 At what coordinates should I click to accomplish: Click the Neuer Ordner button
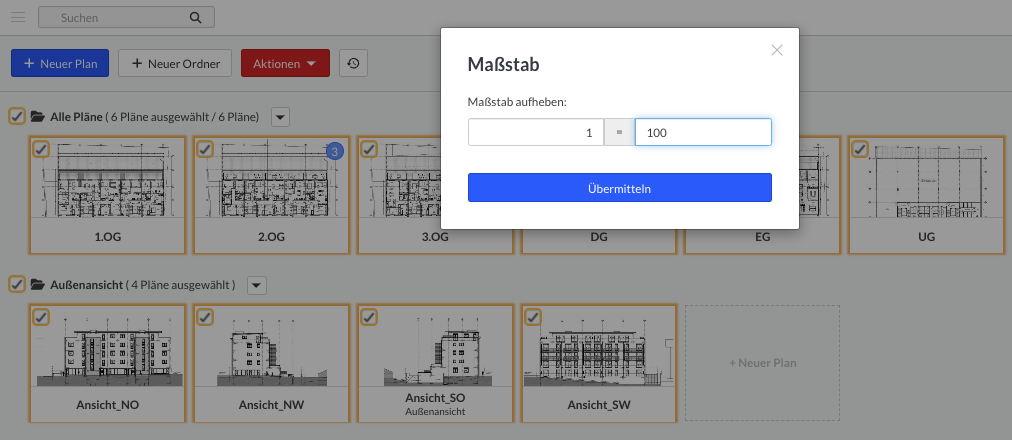[x=175, y=63]
